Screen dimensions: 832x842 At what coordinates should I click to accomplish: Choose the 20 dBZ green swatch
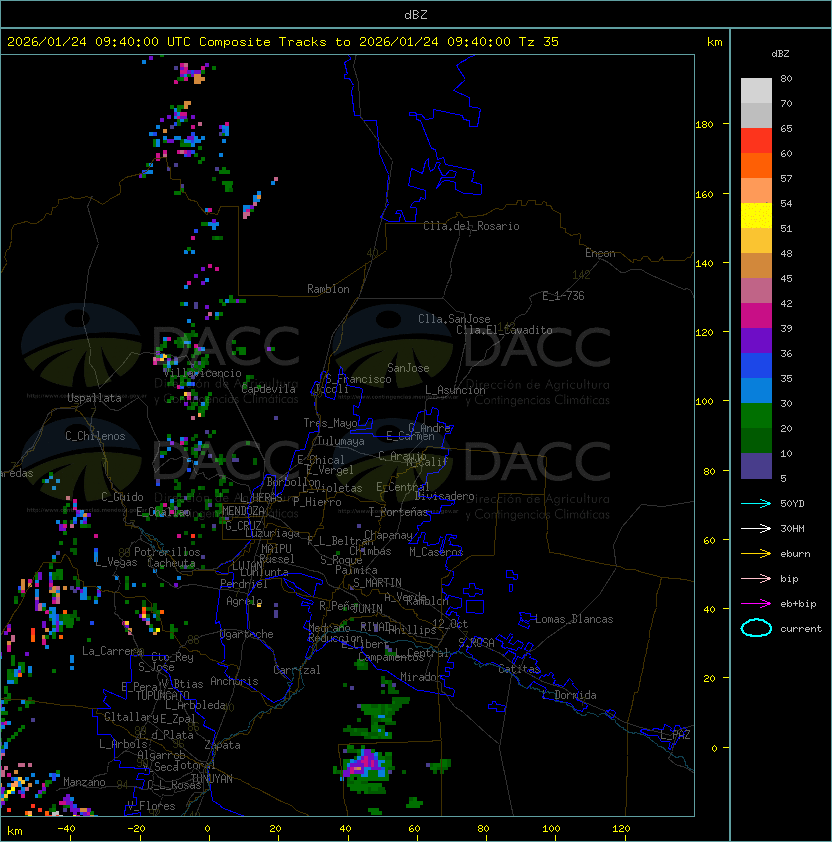(x=756, y=440)
